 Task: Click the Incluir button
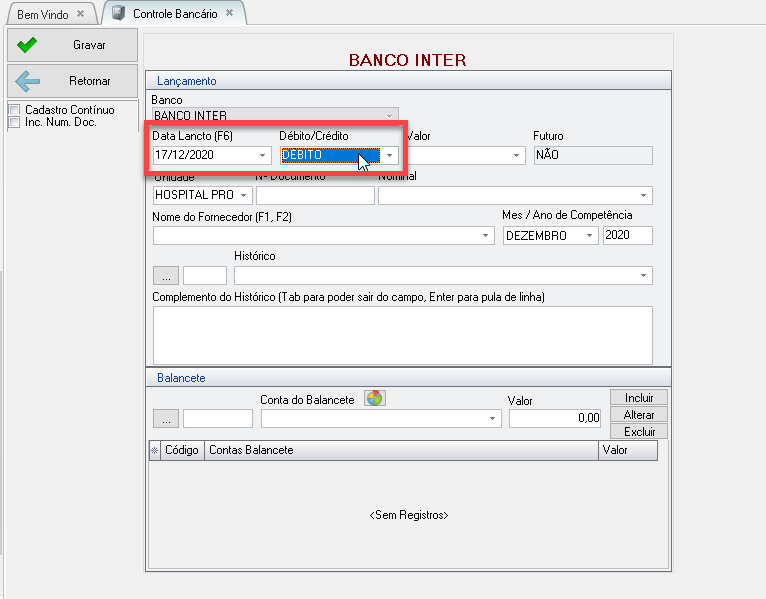pos(639,398)
